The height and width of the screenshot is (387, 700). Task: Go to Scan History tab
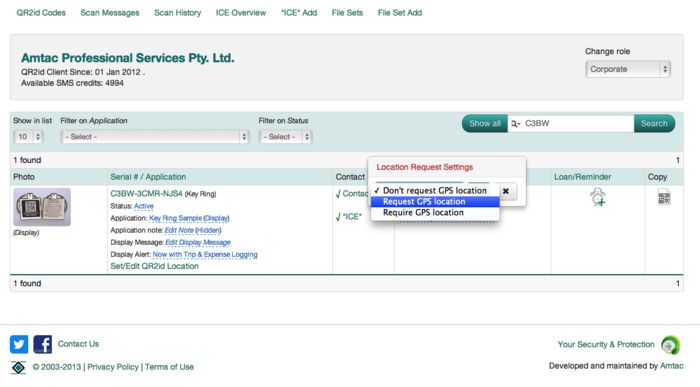pyautogui.click(x=178, y=13)
